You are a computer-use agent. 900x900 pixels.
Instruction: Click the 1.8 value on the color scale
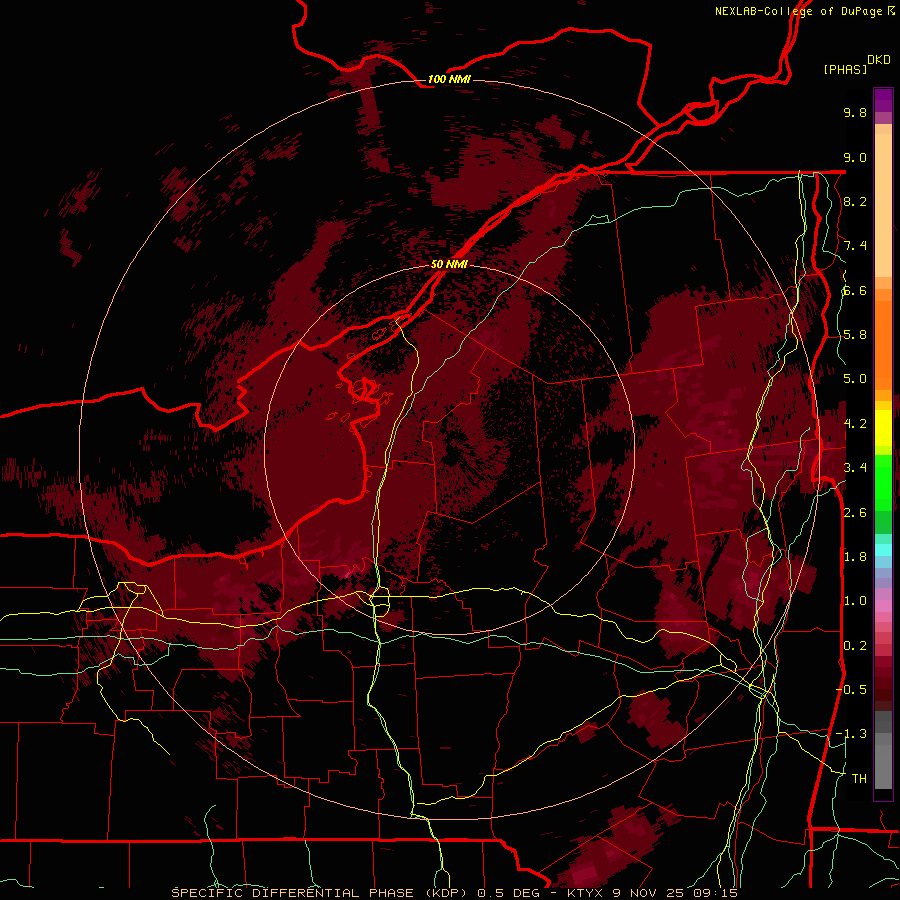tap(855, 557)
